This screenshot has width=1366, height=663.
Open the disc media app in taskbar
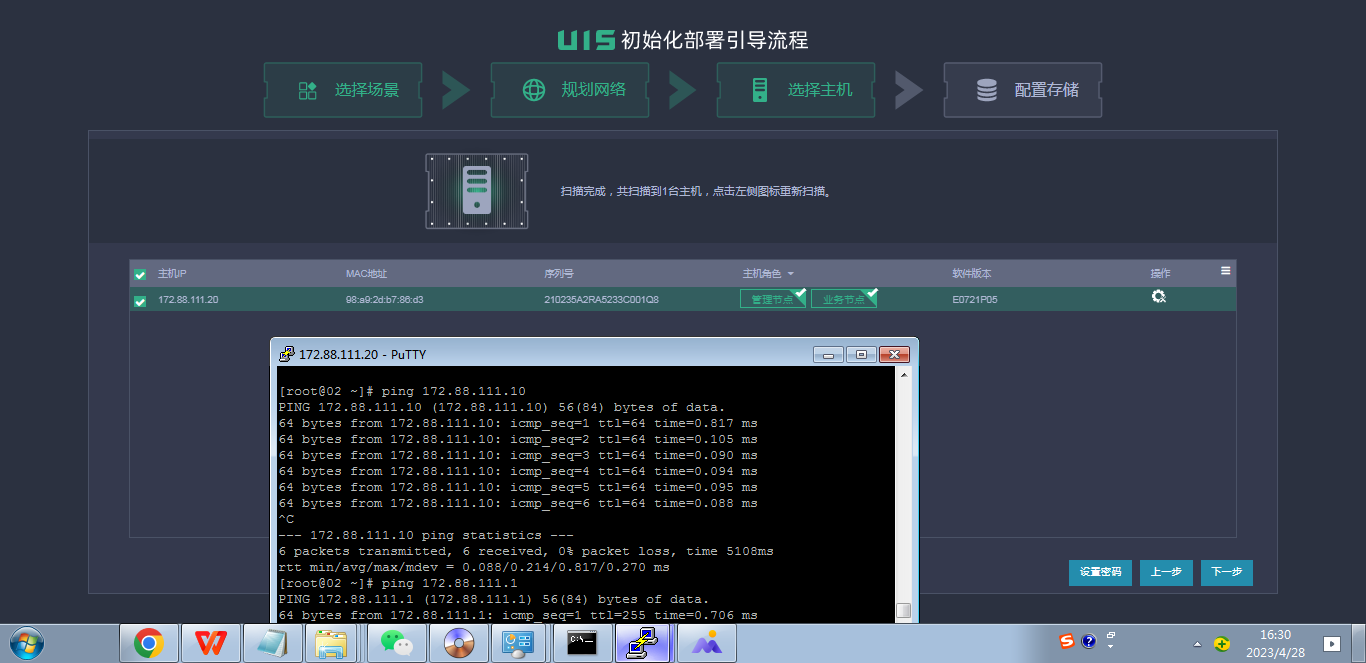459,643
